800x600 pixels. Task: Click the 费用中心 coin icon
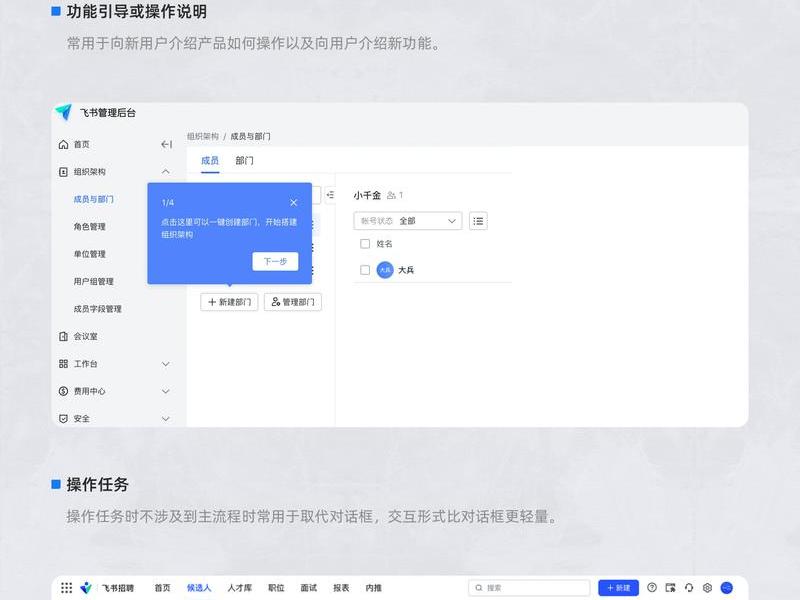click(63, 391)
